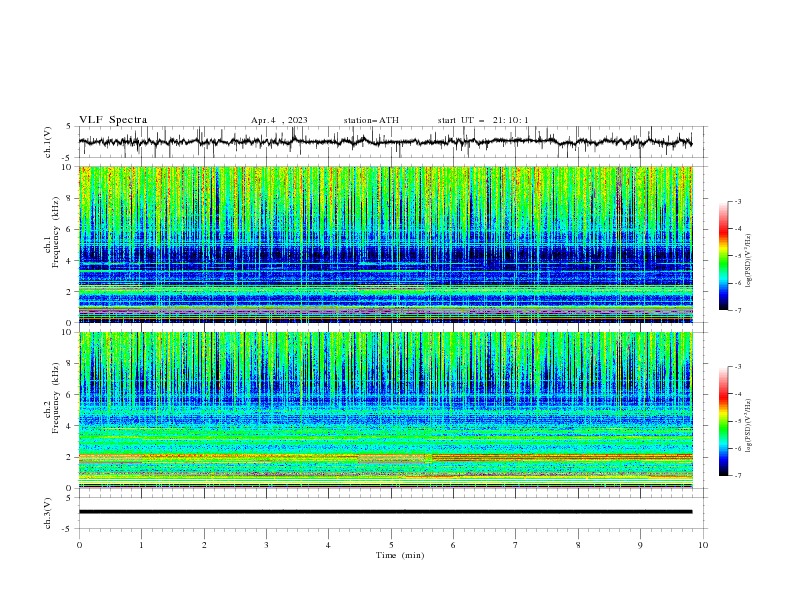Click time axis tick label "1"
Viewport: 792px width, 612px height.
coord(141,545)
